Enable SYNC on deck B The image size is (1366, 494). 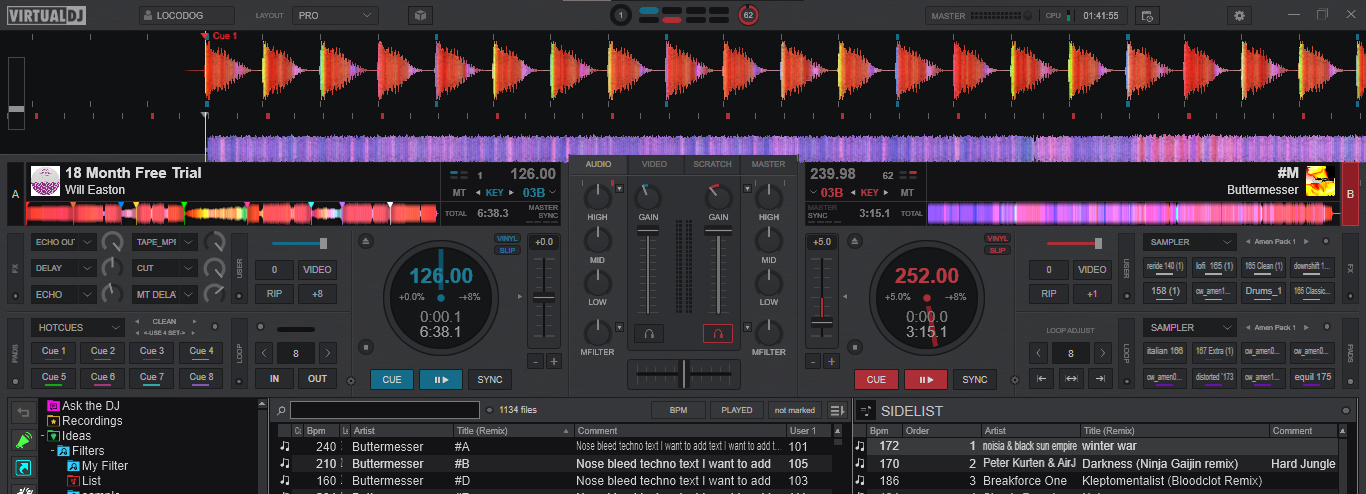[974, 379]
